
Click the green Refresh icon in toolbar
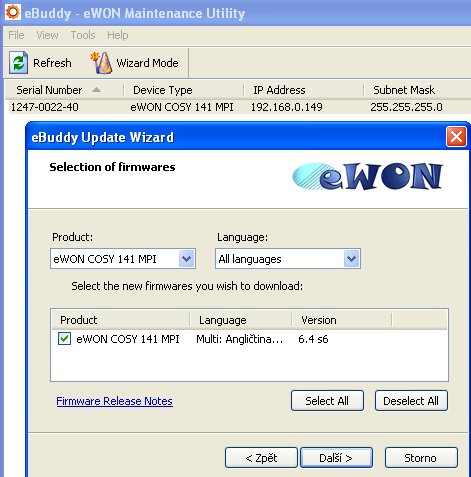pyautogui.click(x=18, y=62)
